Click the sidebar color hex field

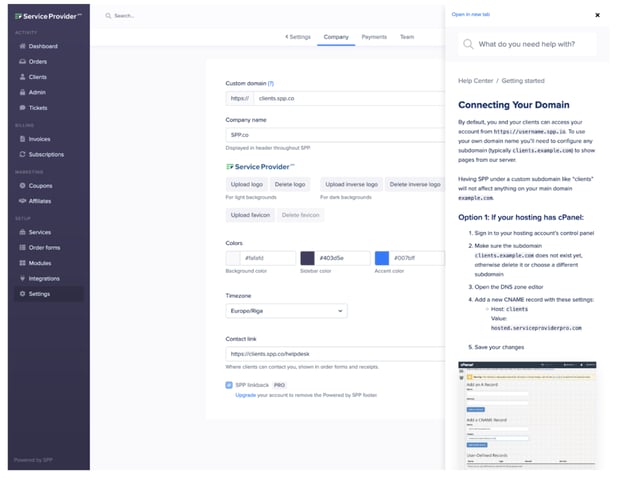pyautogui.click(x=342, y=258)
